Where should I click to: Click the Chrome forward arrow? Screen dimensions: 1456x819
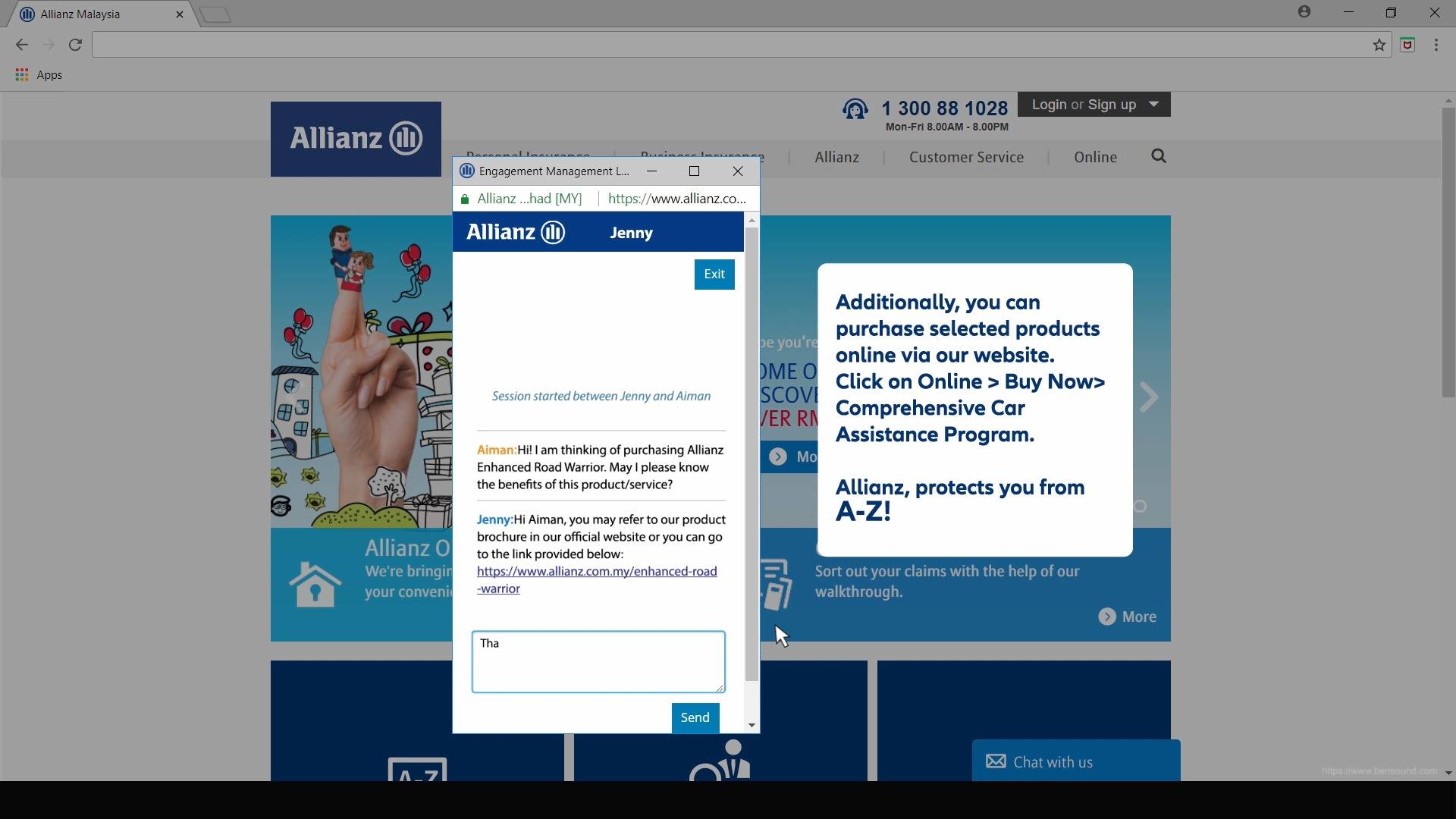coord(48,45)
